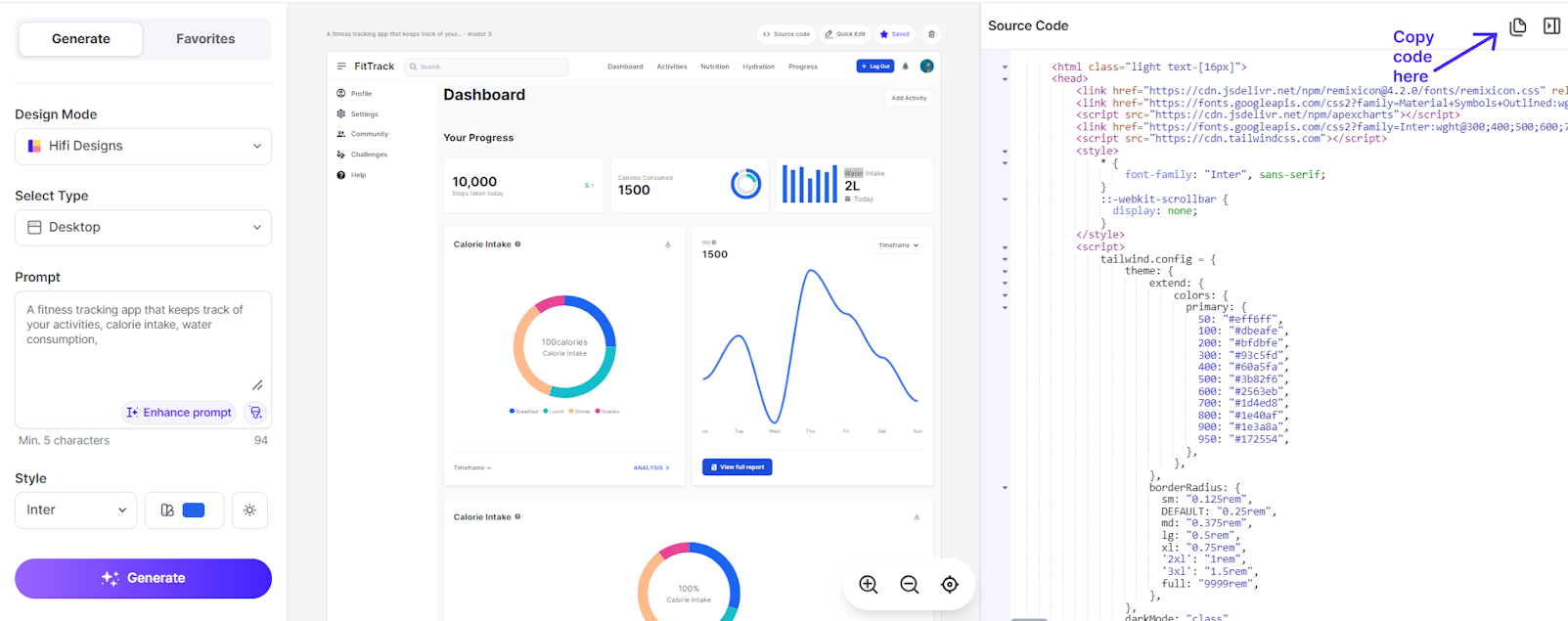Viewport: 1568px width, 621px height.
Task: Open Hydration in FitTrack nav
Action: (x=758, y=67)
